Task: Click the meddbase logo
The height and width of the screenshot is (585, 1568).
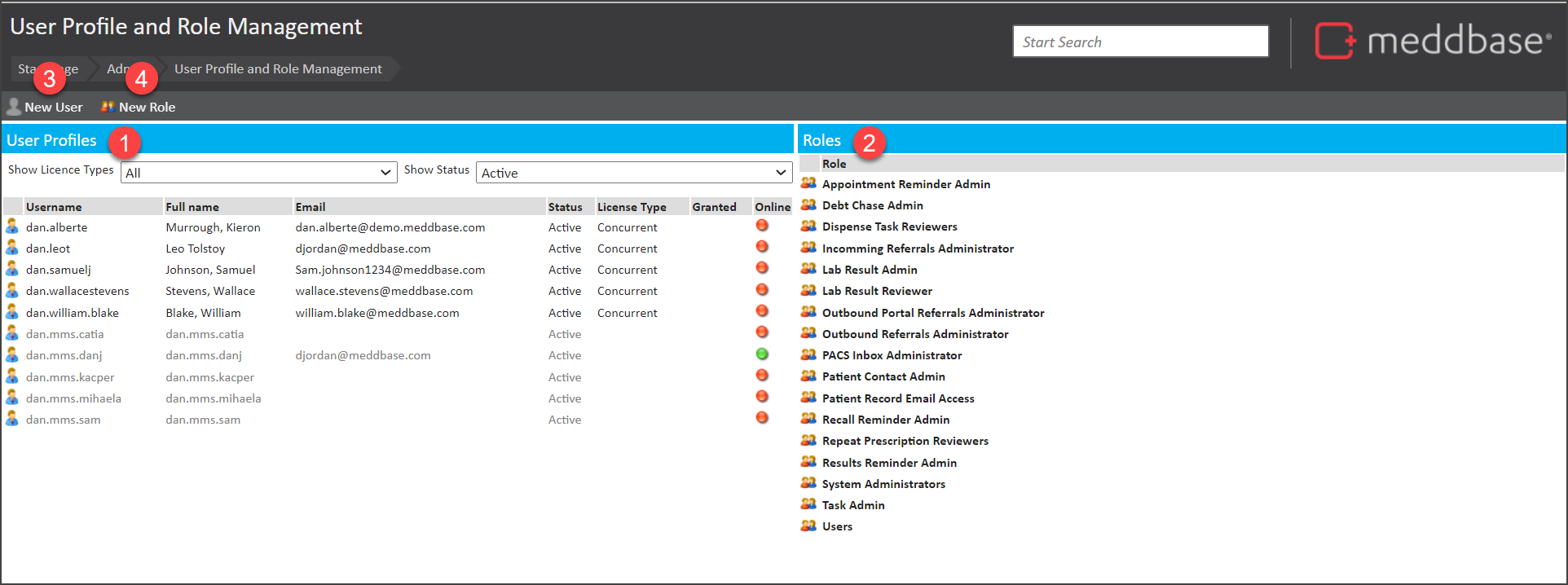Action: [1432, 41]
